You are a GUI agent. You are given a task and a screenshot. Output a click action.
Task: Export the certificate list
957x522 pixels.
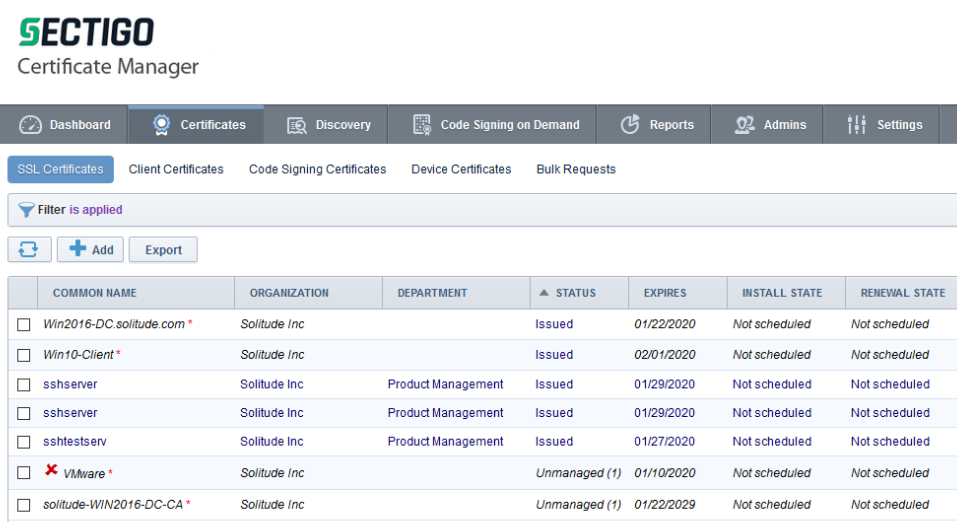point(163,250)
